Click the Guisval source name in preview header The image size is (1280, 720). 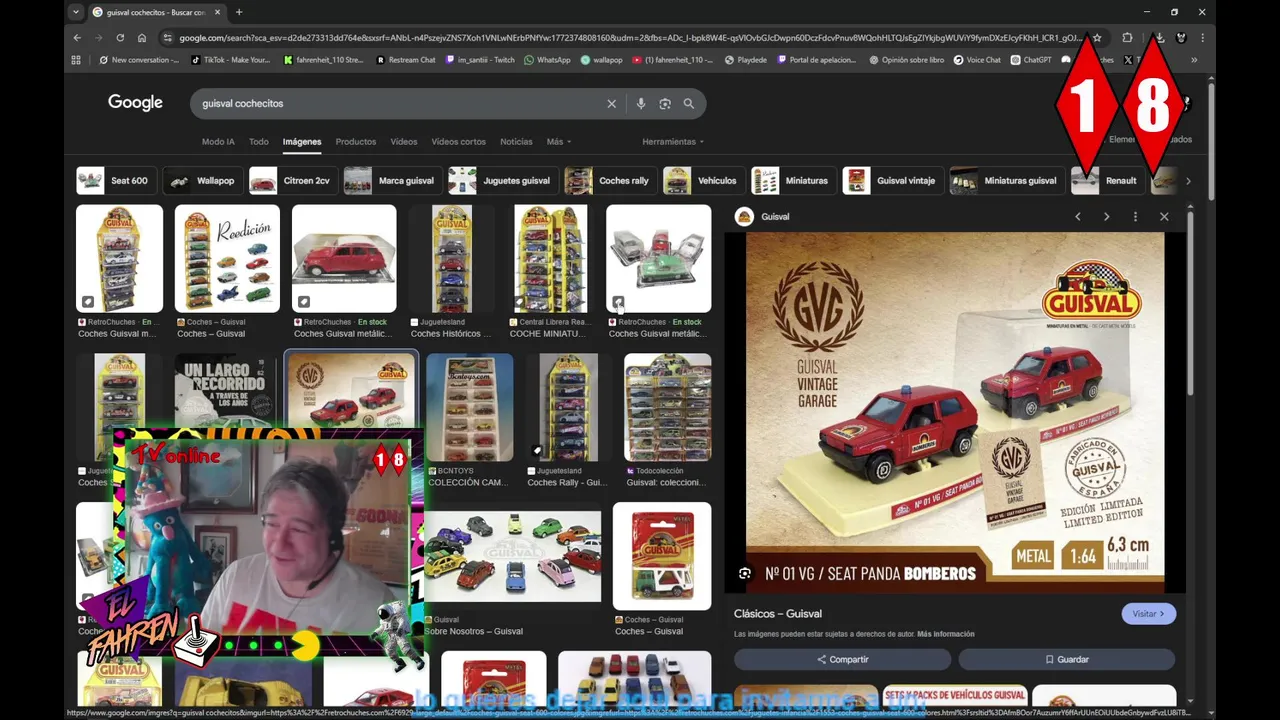pyautogui.click(x=775, y=217)
